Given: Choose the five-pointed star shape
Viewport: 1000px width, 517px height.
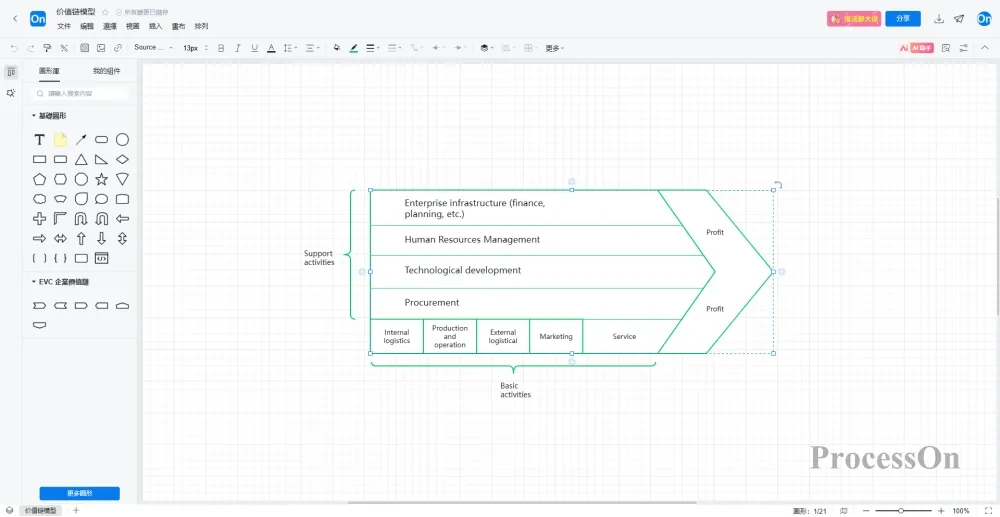Looking at the screenshot, I should coord(101,179).
